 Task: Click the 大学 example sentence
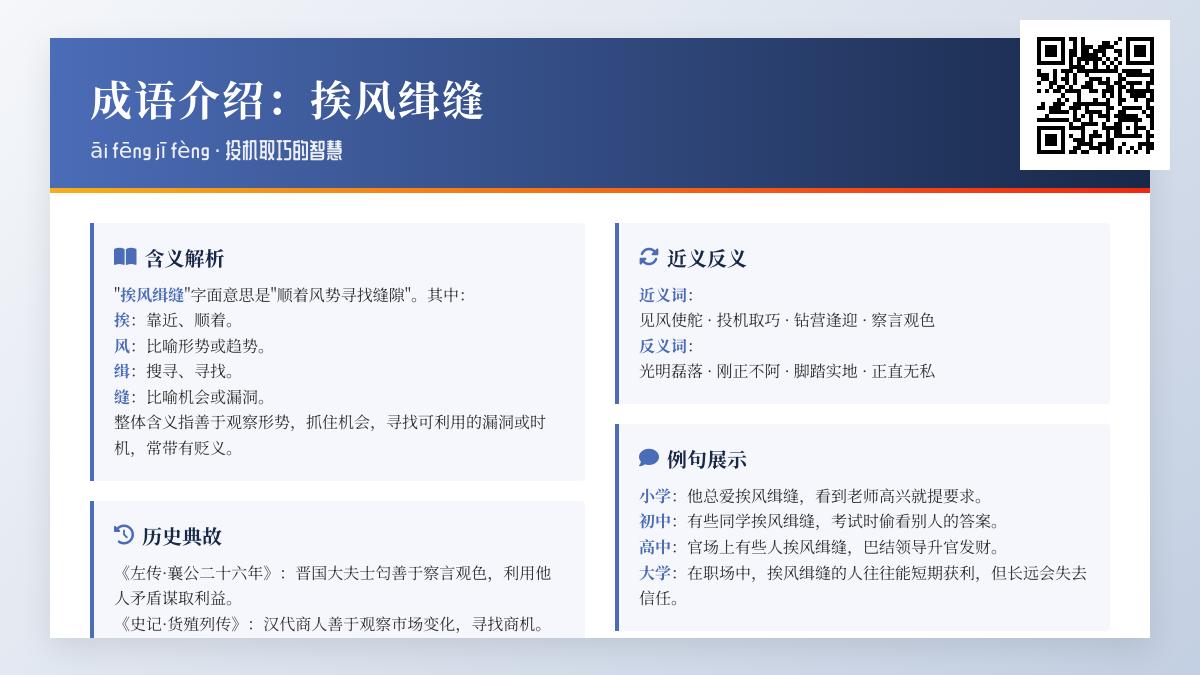pos(863,585)
